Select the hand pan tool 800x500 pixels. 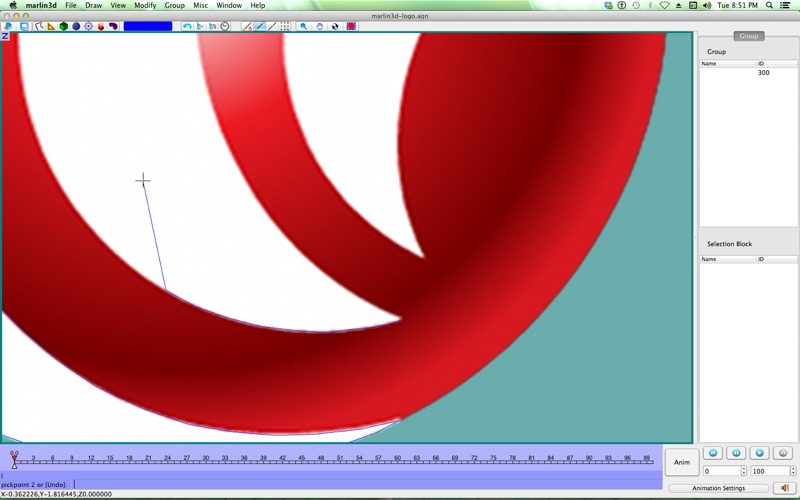(x=320, y=26)
